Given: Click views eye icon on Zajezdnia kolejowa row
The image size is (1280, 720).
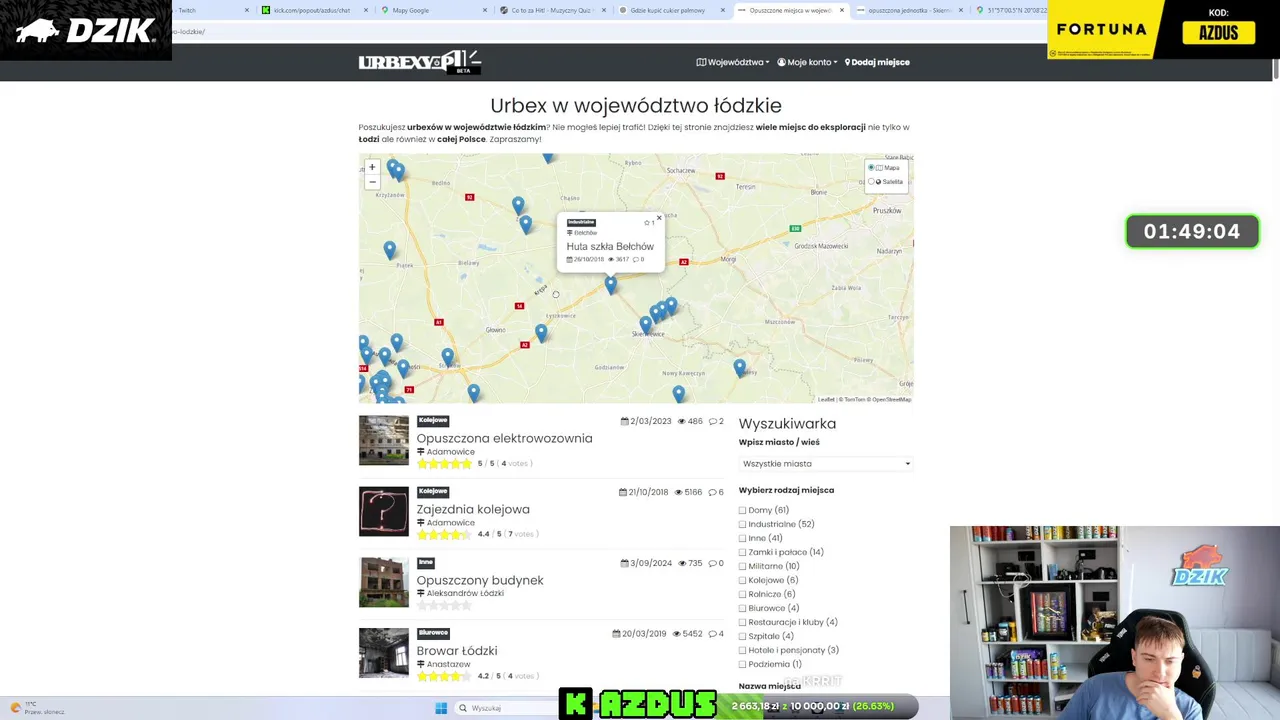Looking at the screenshot, I should coord(679,492).
